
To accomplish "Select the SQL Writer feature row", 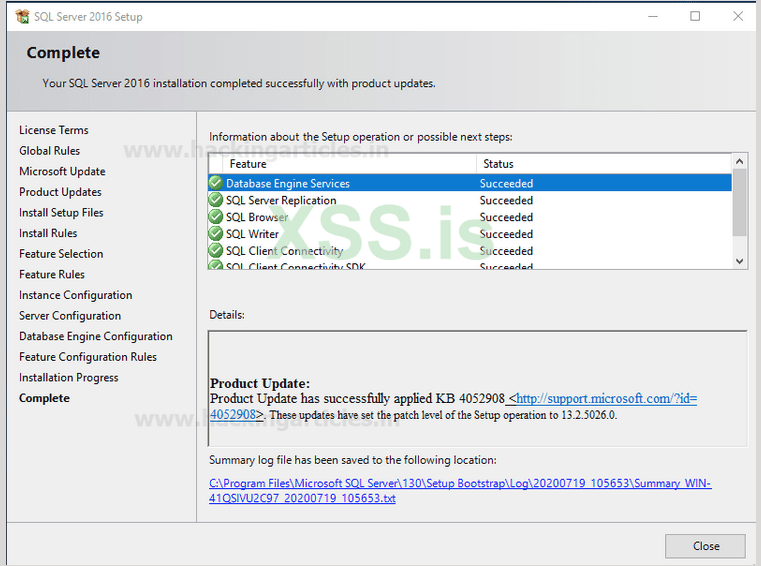I will point(470,234).
